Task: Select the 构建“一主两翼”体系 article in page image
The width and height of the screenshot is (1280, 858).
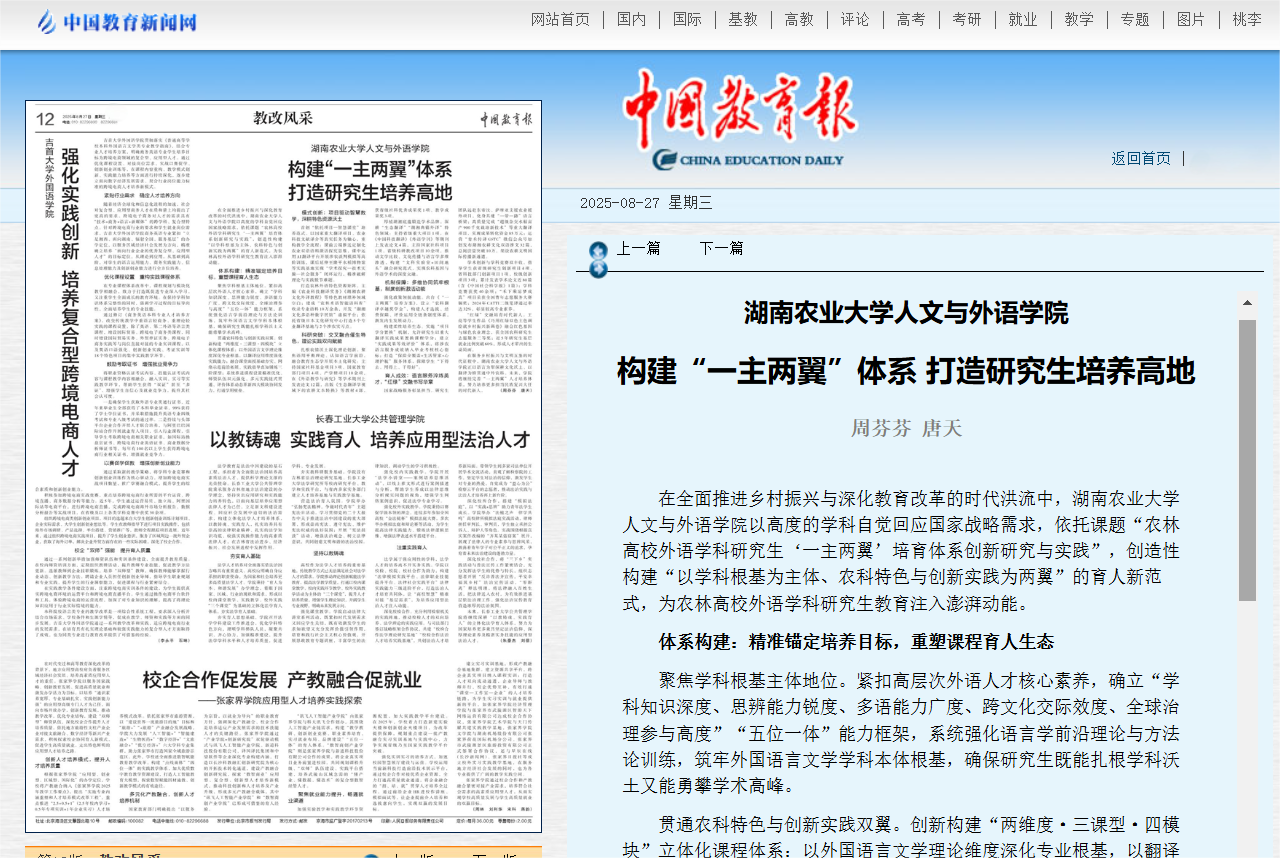Action: [370, 180]
